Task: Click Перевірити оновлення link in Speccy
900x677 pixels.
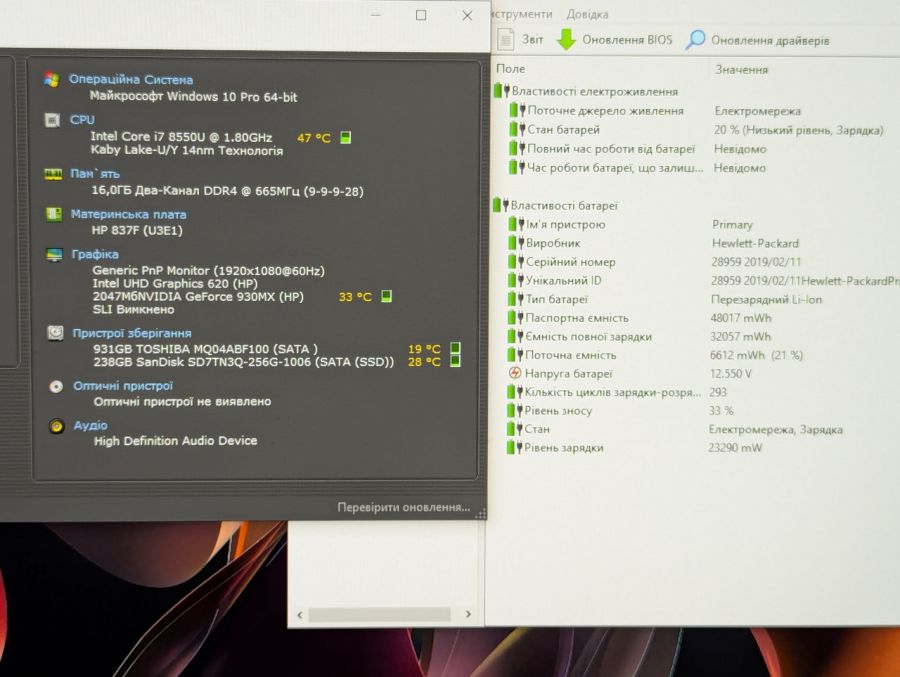Action: pyautogui.click(x=404, y=507)
